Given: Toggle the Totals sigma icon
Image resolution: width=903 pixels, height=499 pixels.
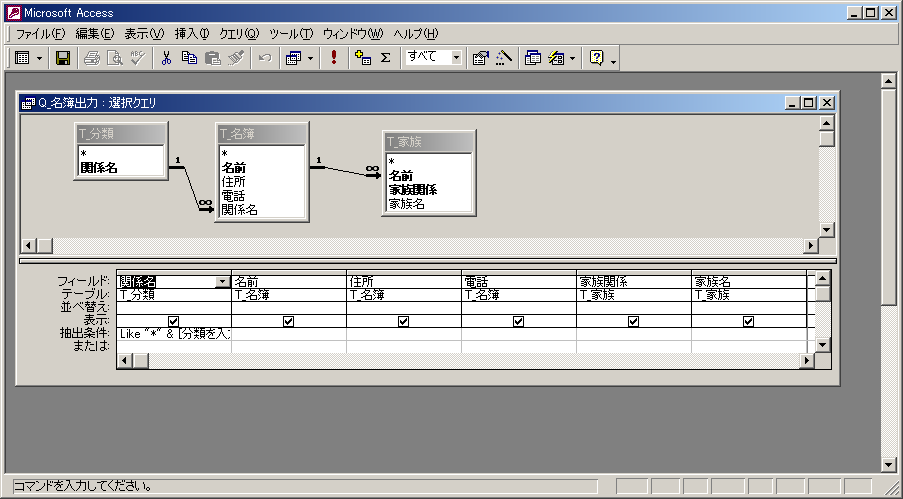Looking at the screenshot, I should pyautogui.click(x=386, y=58).
